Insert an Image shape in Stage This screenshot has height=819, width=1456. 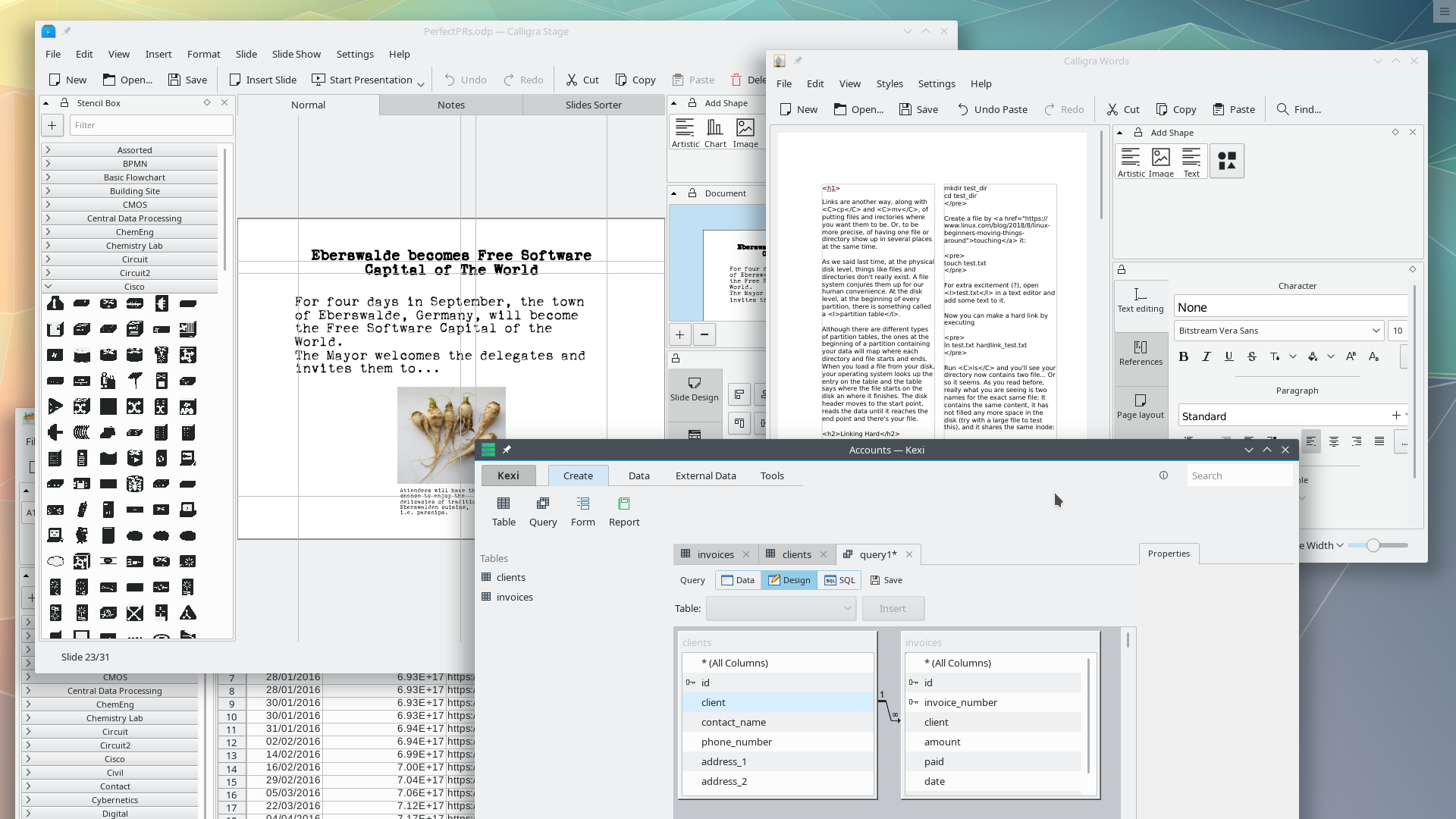click(745, 133)
